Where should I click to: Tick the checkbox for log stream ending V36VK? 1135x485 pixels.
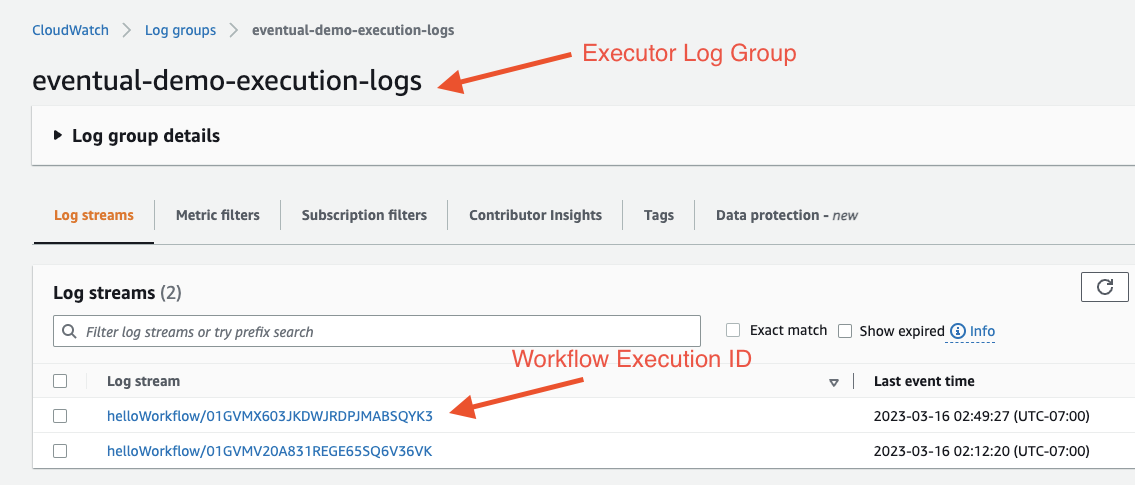pos(60,451)
